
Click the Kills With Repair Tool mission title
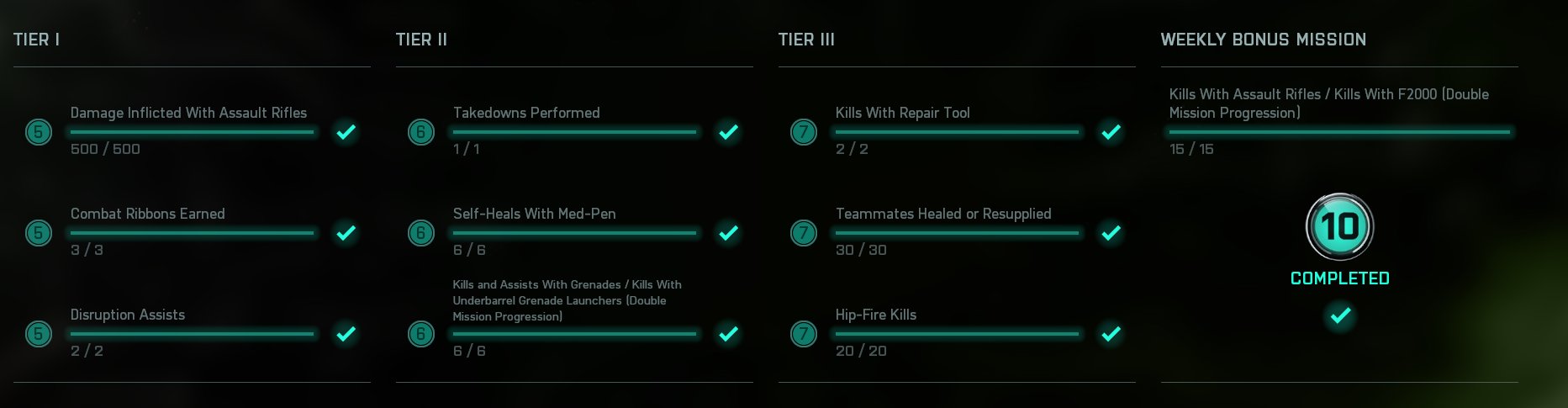coord(902,113)
